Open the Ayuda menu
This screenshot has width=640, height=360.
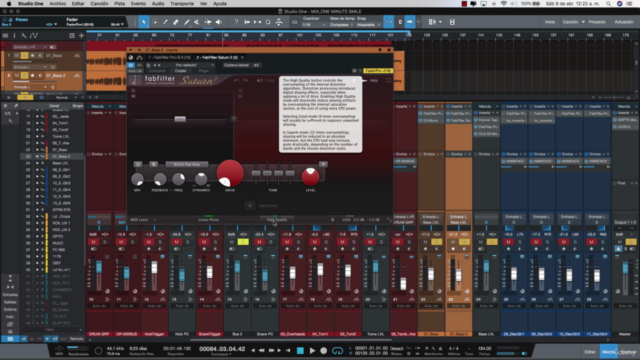coord(220,4)
